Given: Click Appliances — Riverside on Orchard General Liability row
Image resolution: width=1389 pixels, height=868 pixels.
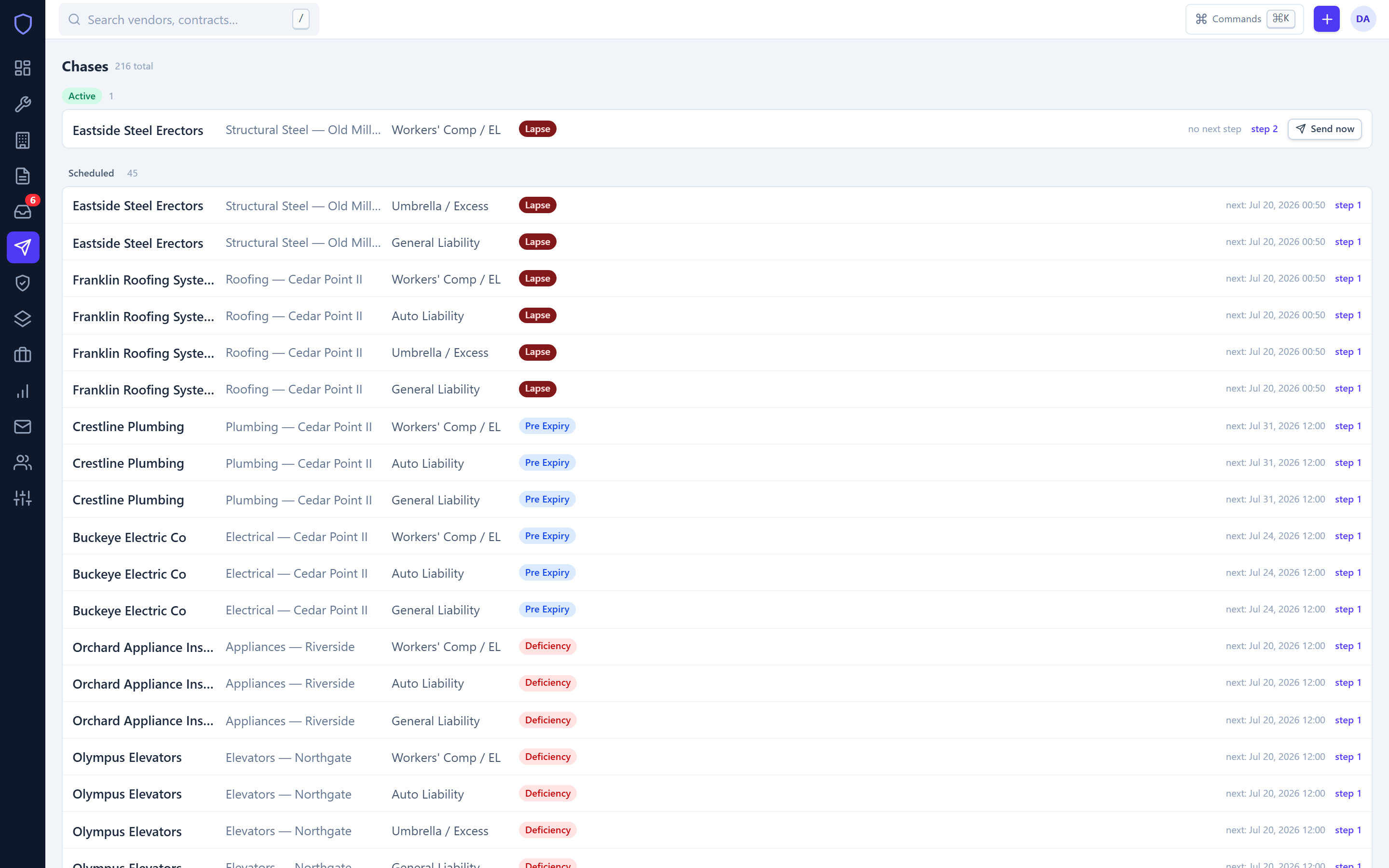Looking at the screenshot, I should pos(290,720).
